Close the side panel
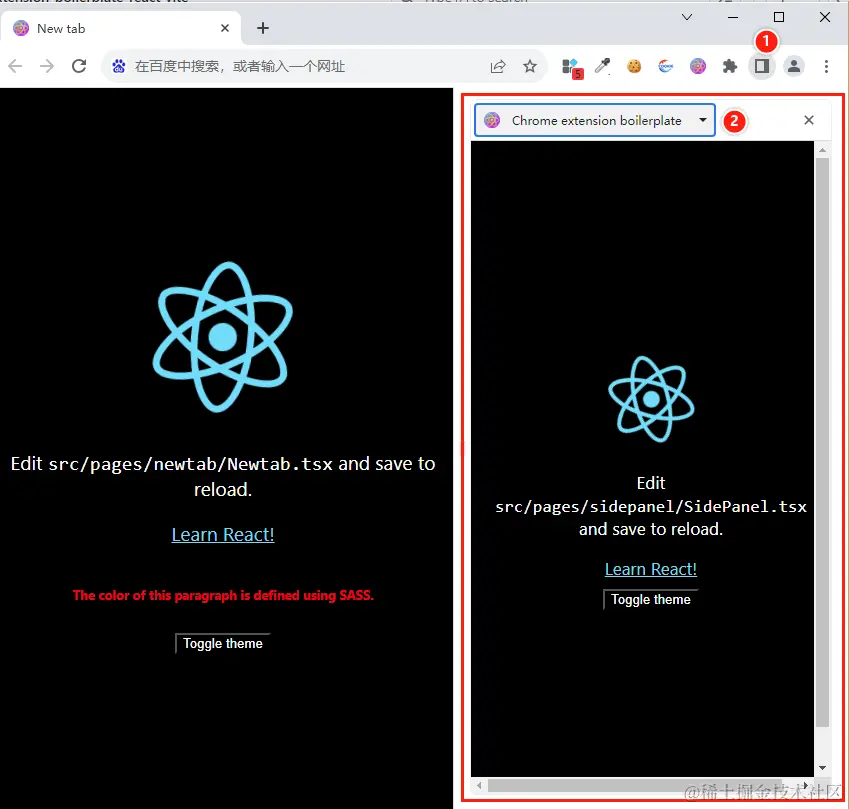The height and width of the screenshot is (809, 849). tap(808, 120)
